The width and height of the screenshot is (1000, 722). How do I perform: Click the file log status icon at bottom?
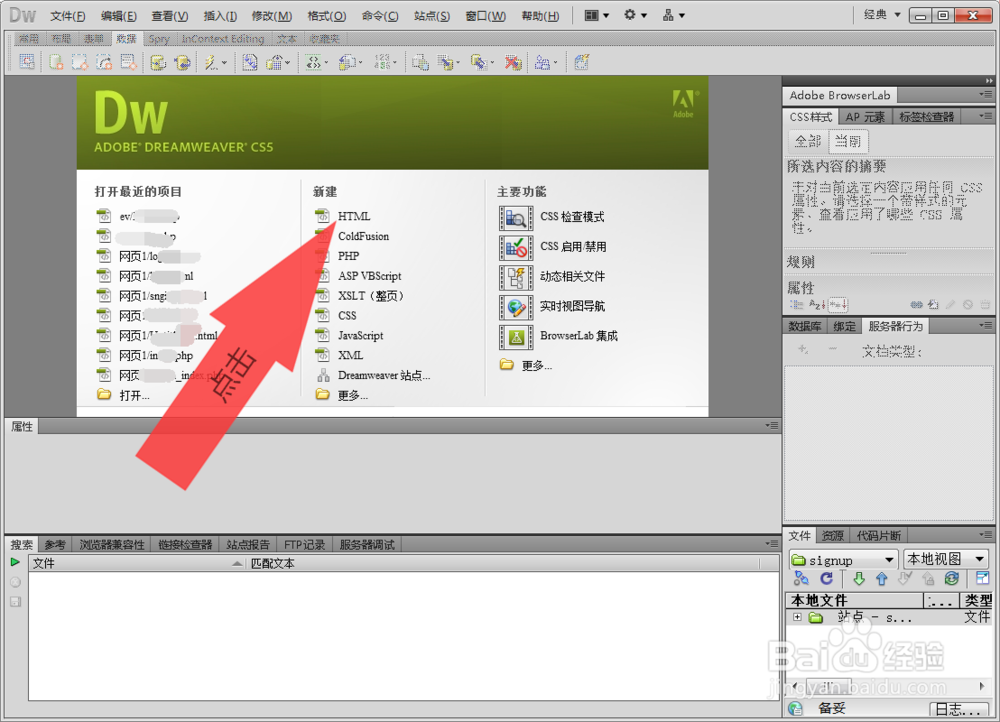pyautogui.click(x=795, y=708)
